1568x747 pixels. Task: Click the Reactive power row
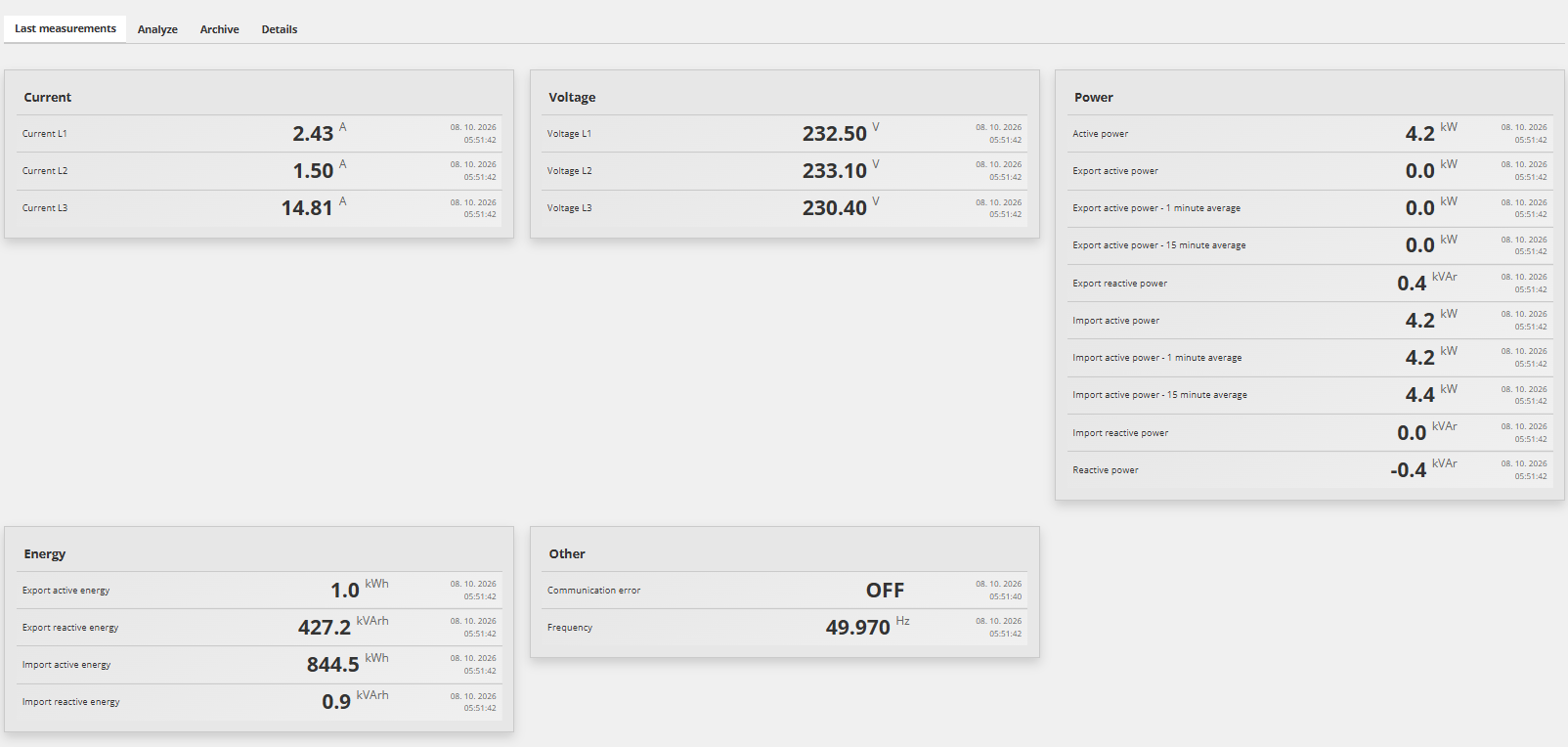[1310, 470]
